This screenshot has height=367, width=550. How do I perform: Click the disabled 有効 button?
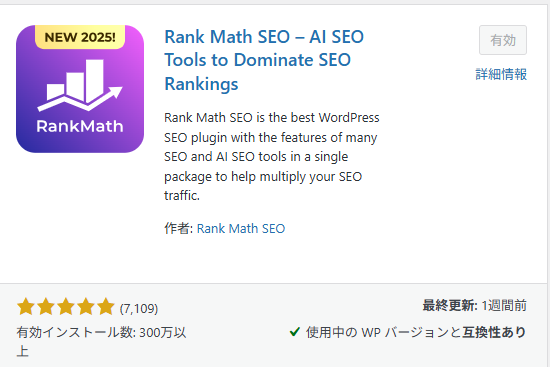point(503,40)
